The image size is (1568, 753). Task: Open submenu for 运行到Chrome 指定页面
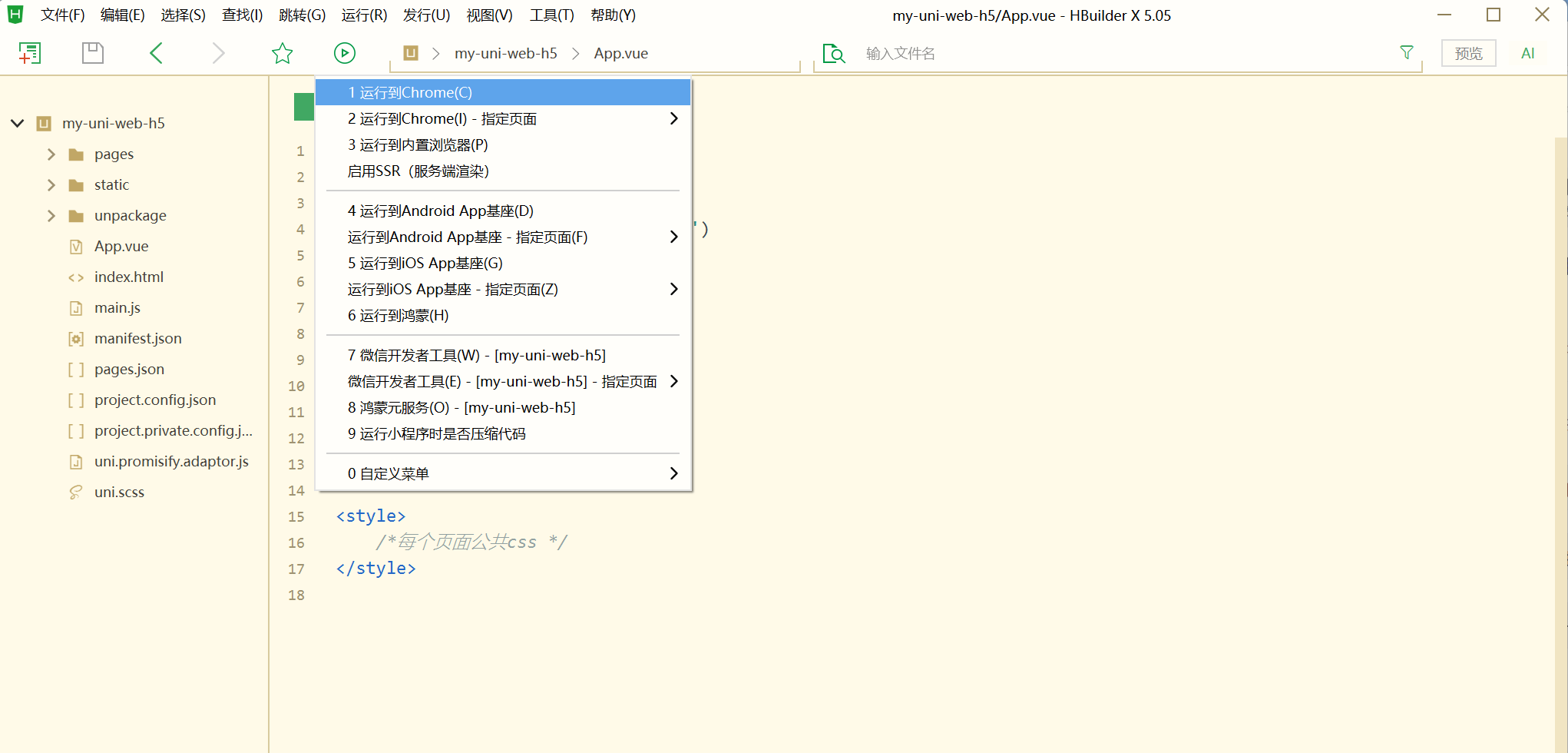(673, 118)
